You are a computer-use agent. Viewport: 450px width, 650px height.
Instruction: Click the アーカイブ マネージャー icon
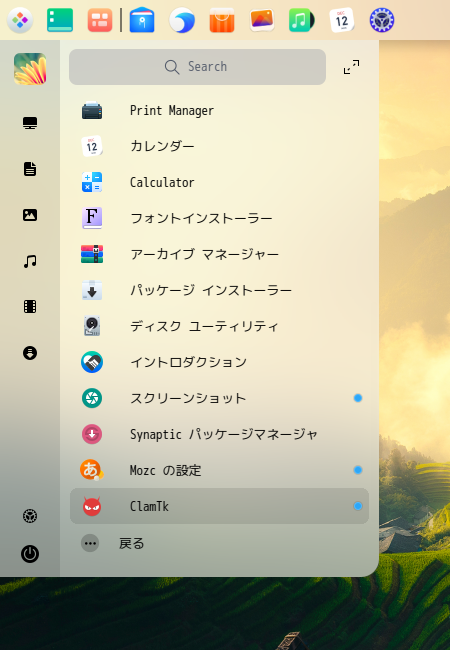click(x=92, y=254)
